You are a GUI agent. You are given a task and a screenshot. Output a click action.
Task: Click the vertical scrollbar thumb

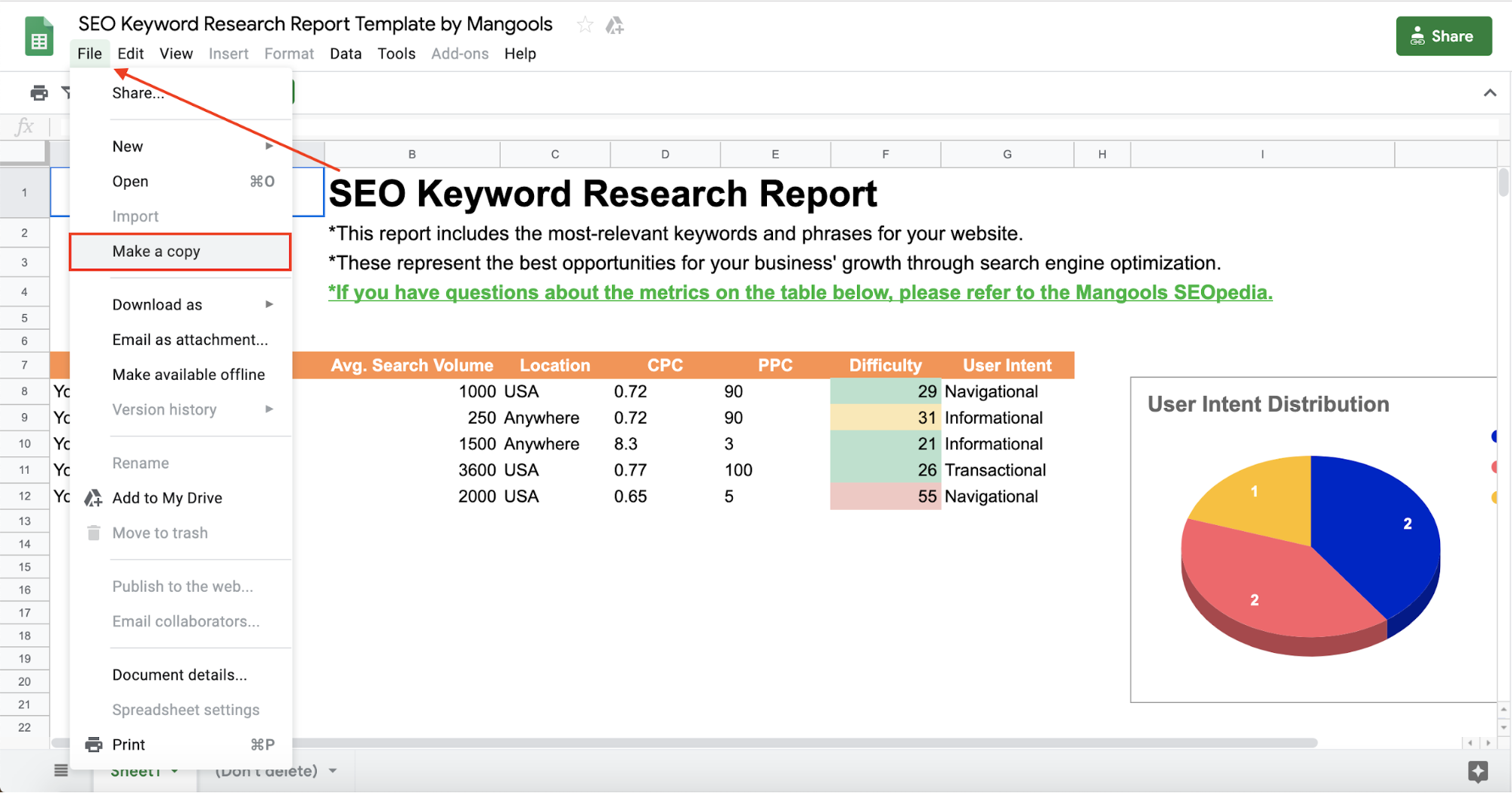tap(1504, 183)
